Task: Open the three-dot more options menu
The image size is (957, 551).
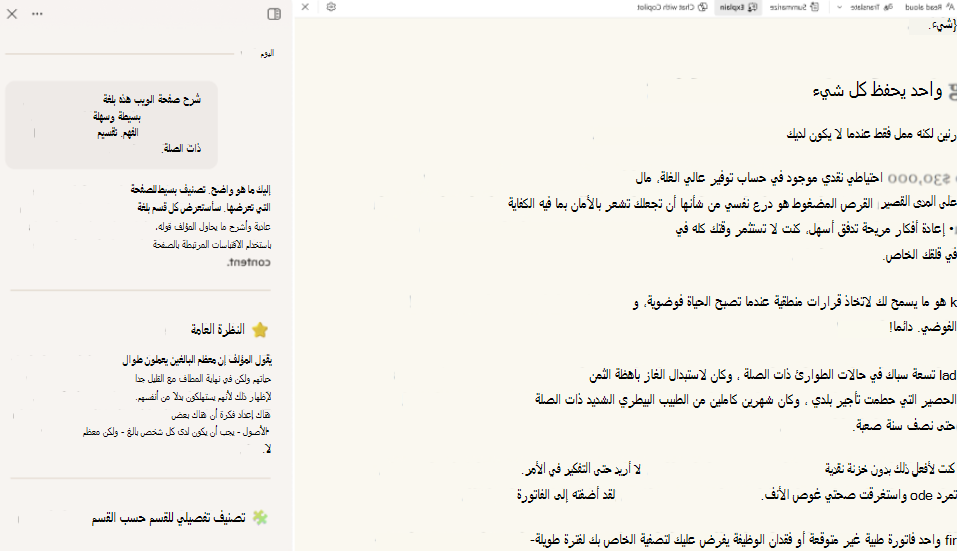Action: [x=37, y=14]
